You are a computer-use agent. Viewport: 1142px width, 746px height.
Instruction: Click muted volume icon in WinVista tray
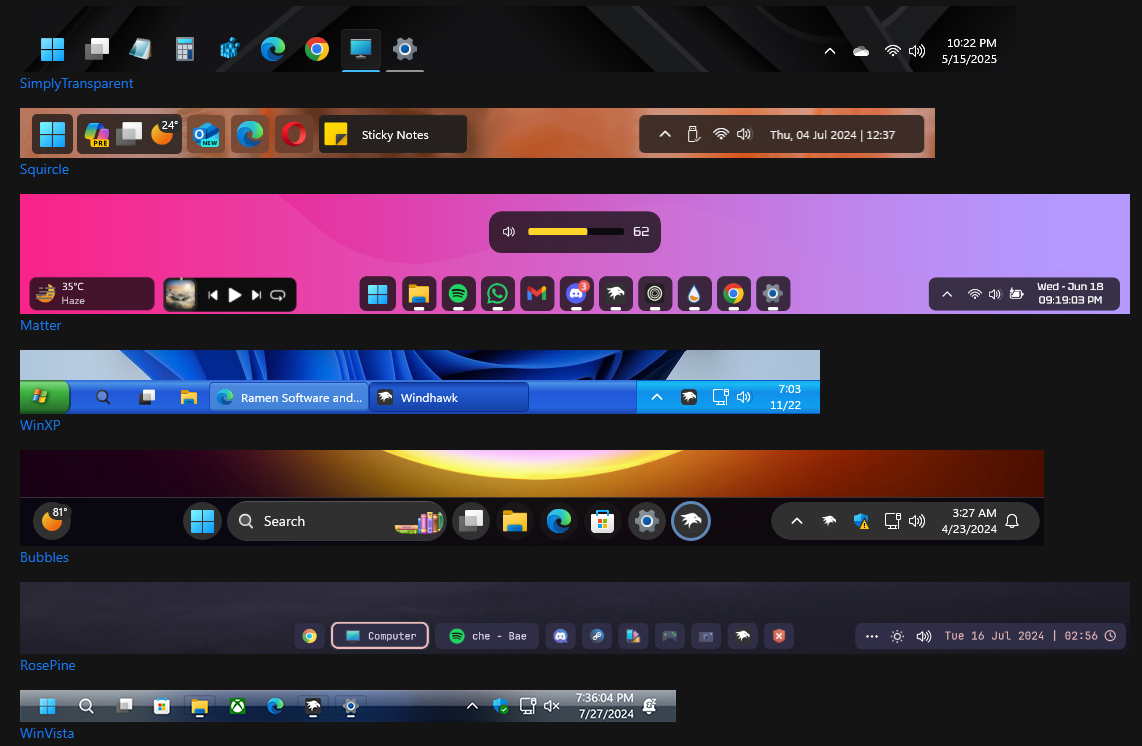(551, 706)
